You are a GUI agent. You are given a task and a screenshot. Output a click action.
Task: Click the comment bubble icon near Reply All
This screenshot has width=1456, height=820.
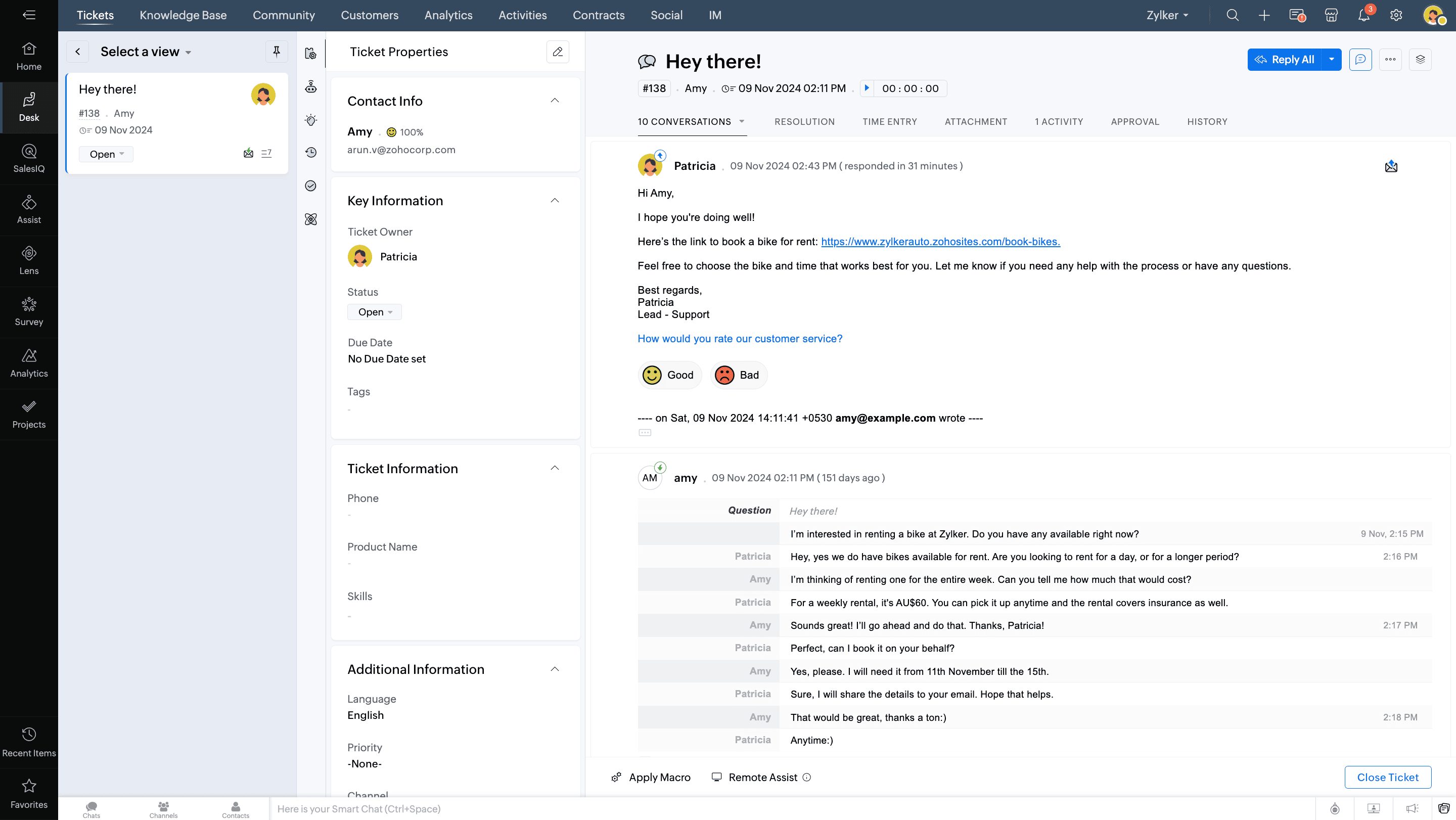1360,59
